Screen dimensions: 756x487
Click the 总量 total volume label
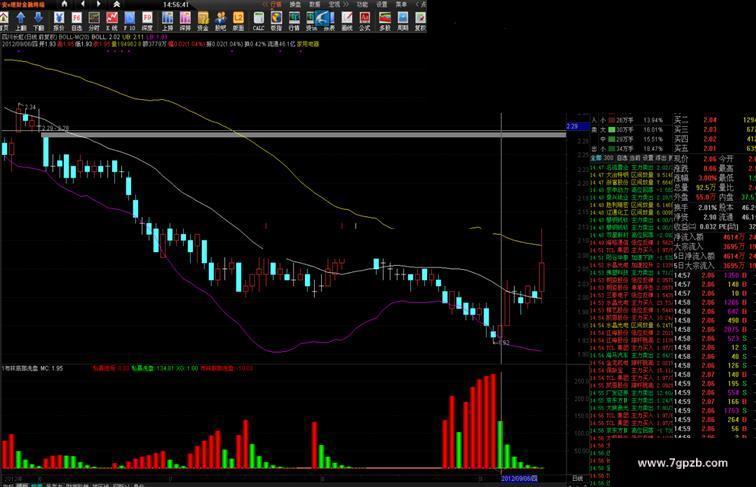(x=681, y=188)
